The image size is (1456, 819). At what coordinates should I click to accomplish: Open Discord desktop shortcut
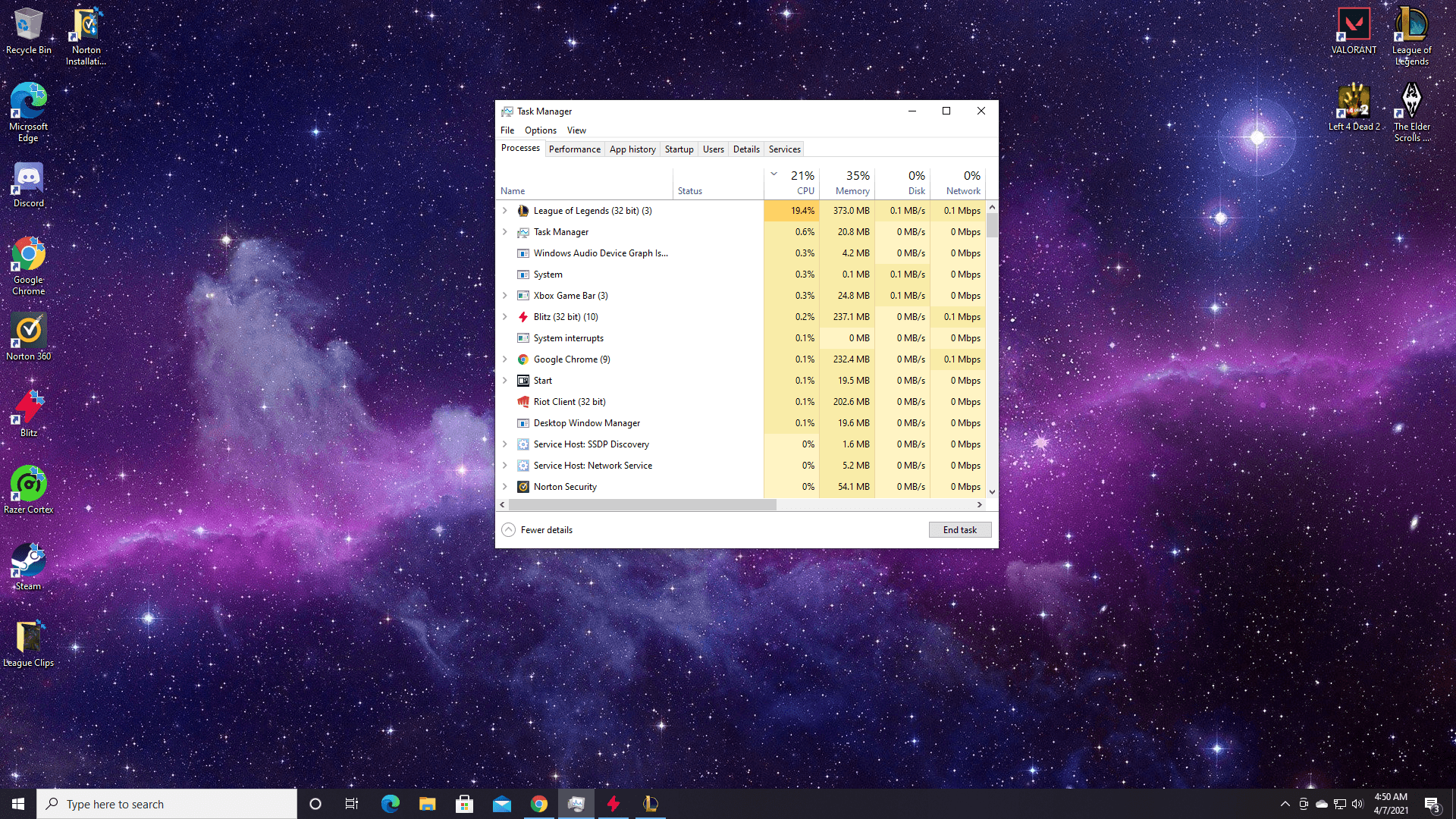(28, 185)
